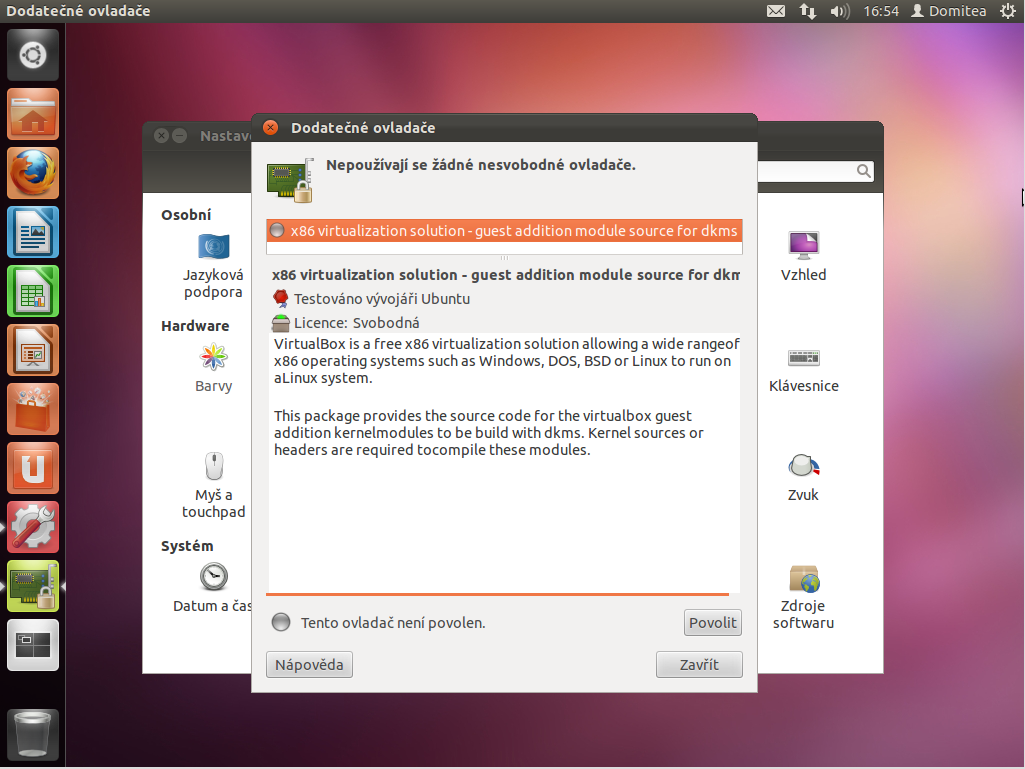Open Zdroje softwaru settings

tap(803, 578)
